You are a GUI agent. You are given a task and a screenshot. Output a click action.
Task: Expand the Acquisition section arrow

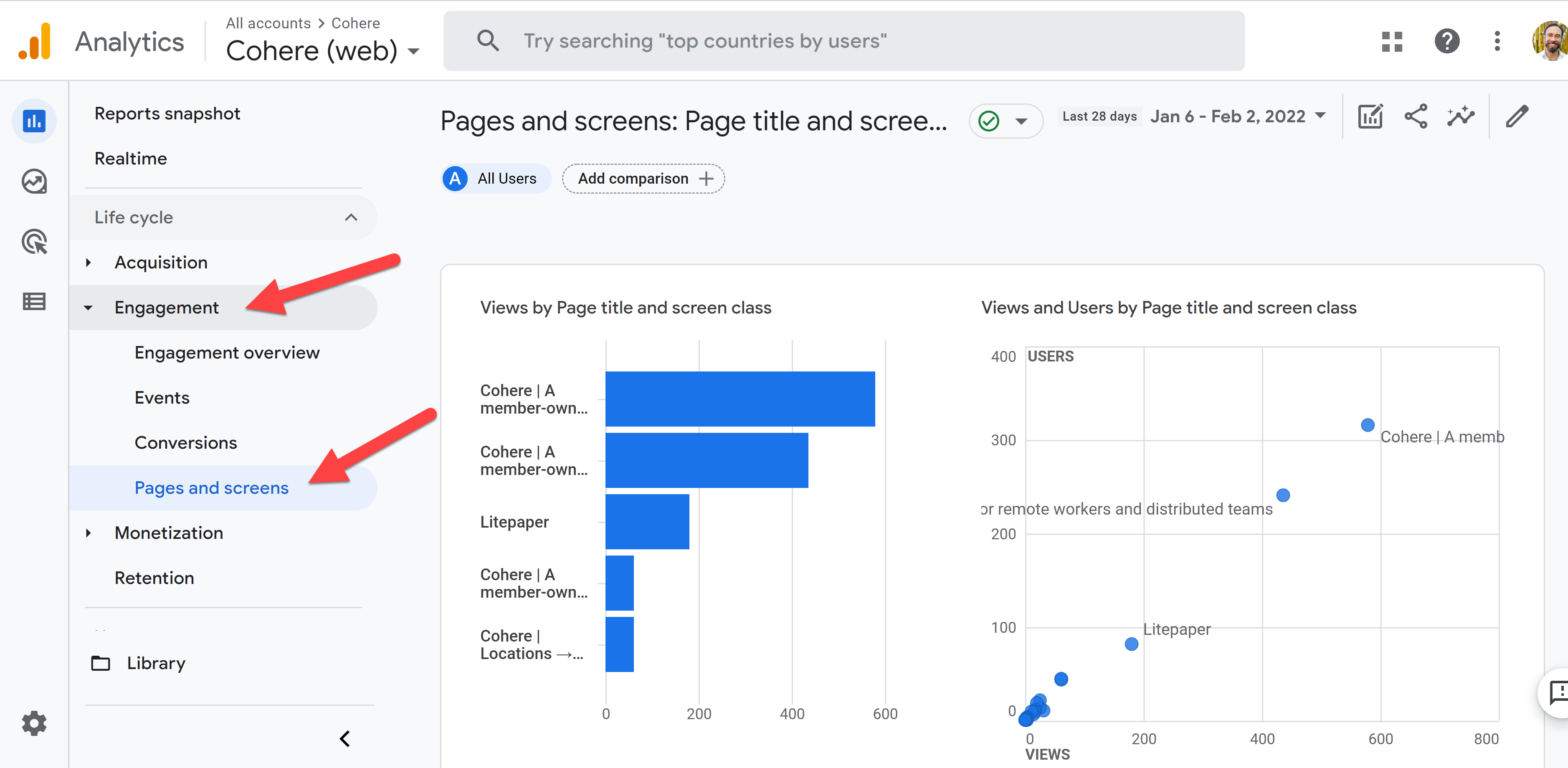[x=88, y=262]
